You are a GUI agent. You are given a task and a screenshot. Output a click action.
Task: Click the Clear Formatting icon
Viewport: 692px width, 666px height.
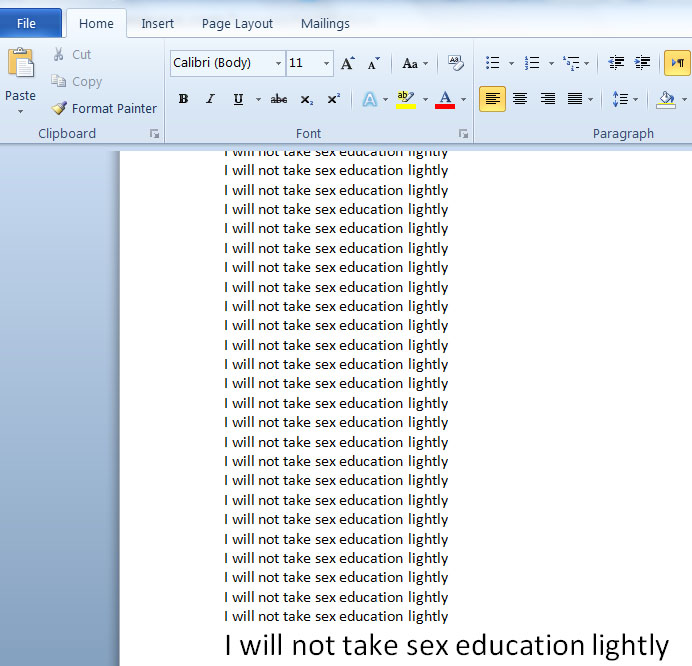(455, 63)
